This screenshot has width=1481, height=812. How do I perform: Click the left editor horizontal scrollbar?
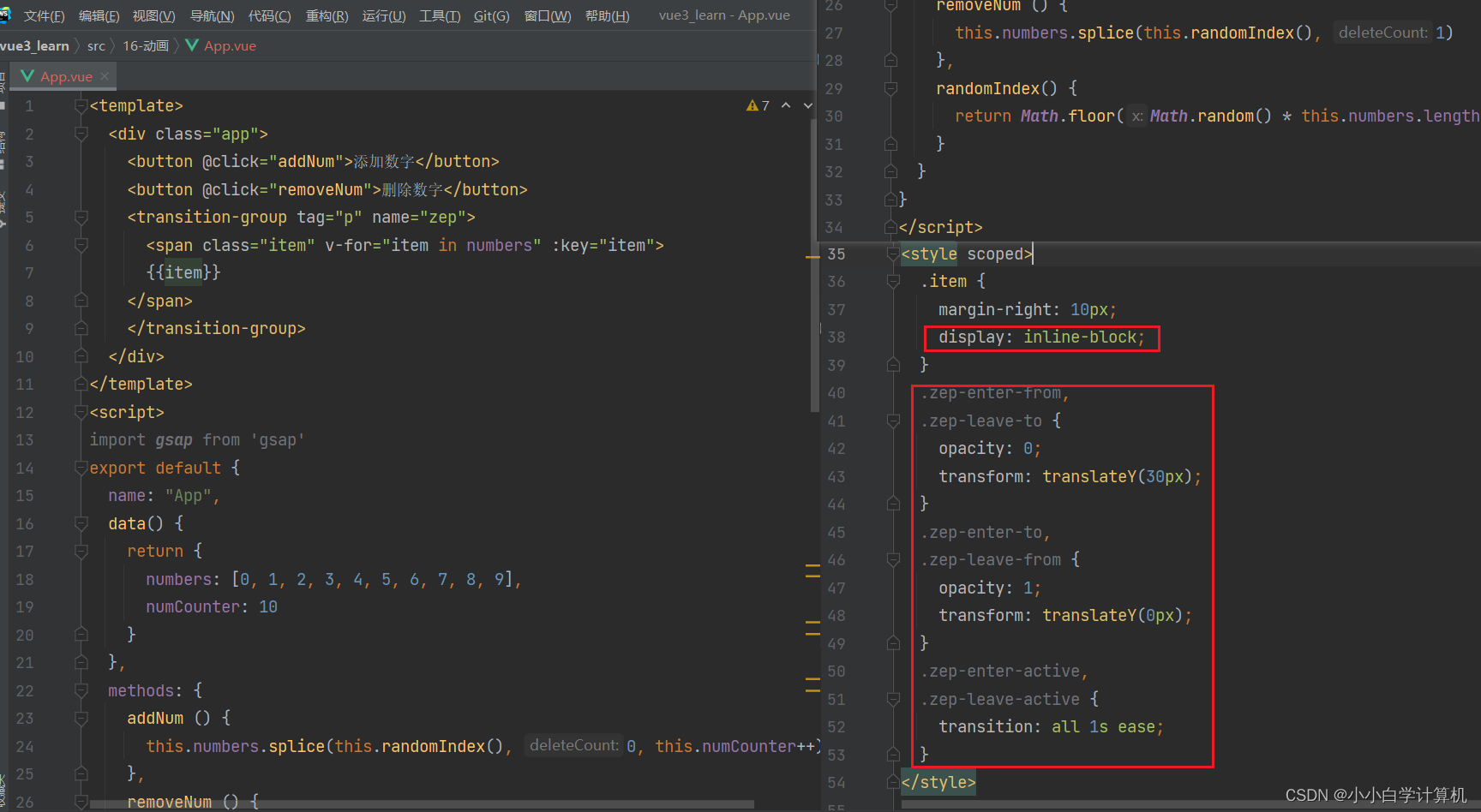tap(422, 804)
